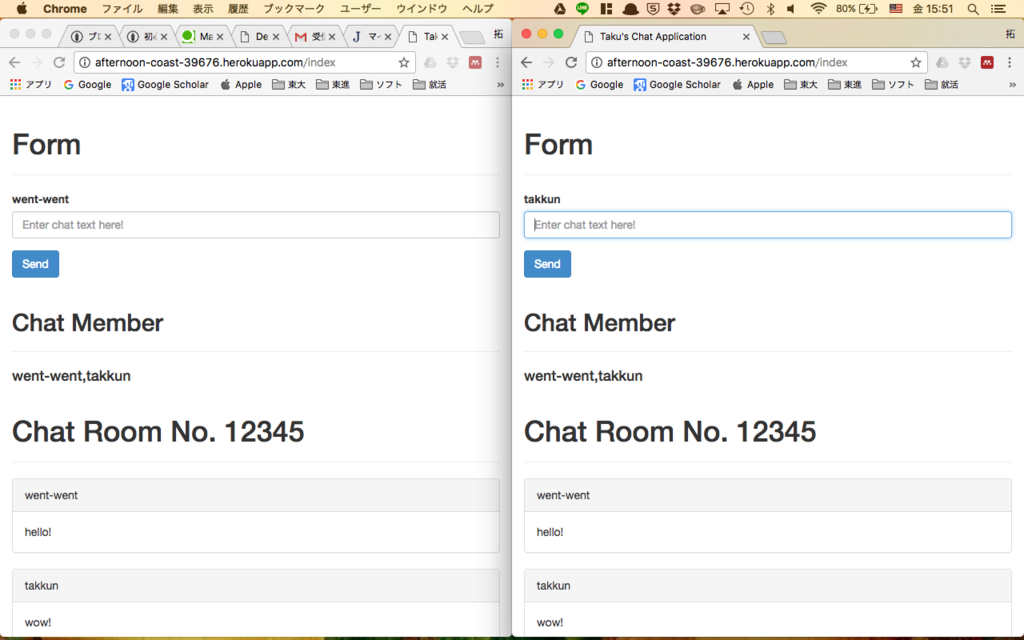Bookmark page with star in right window
This screenshot has height=640, width=1024.
tap(916, 63)
